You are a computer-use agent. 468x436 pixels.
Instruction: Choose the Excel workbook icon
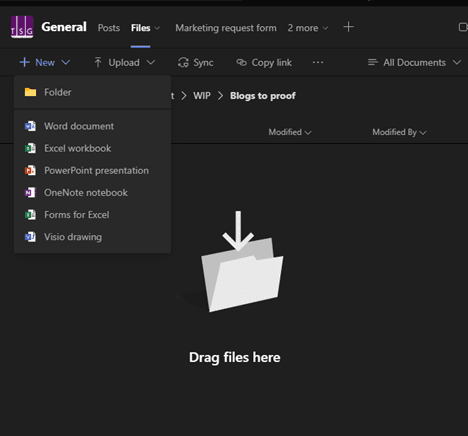click(30, 148)
